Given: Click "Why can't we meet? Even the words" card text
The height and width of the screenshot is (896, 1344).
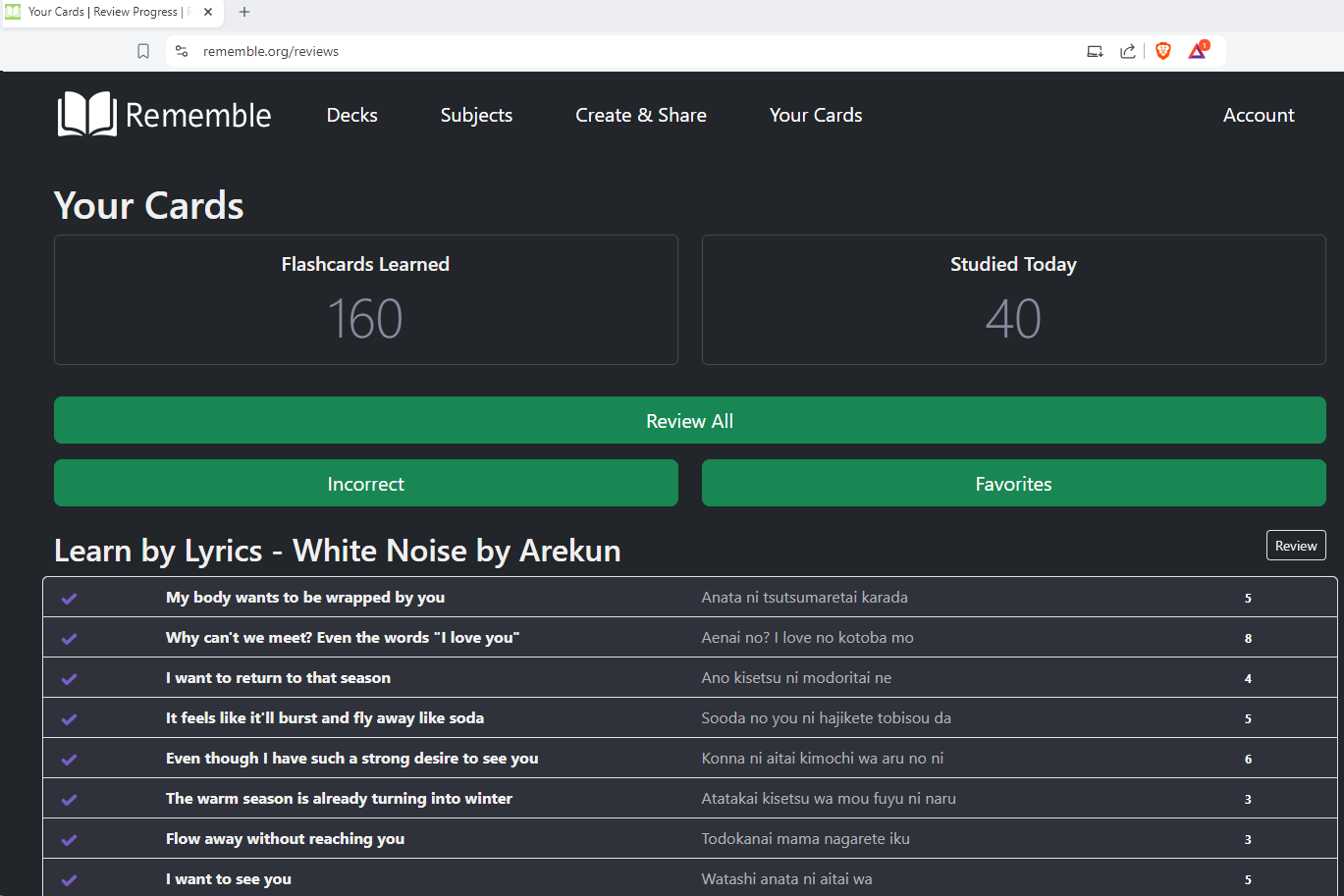Looking at the screenshot, I should tap(343, 637).
